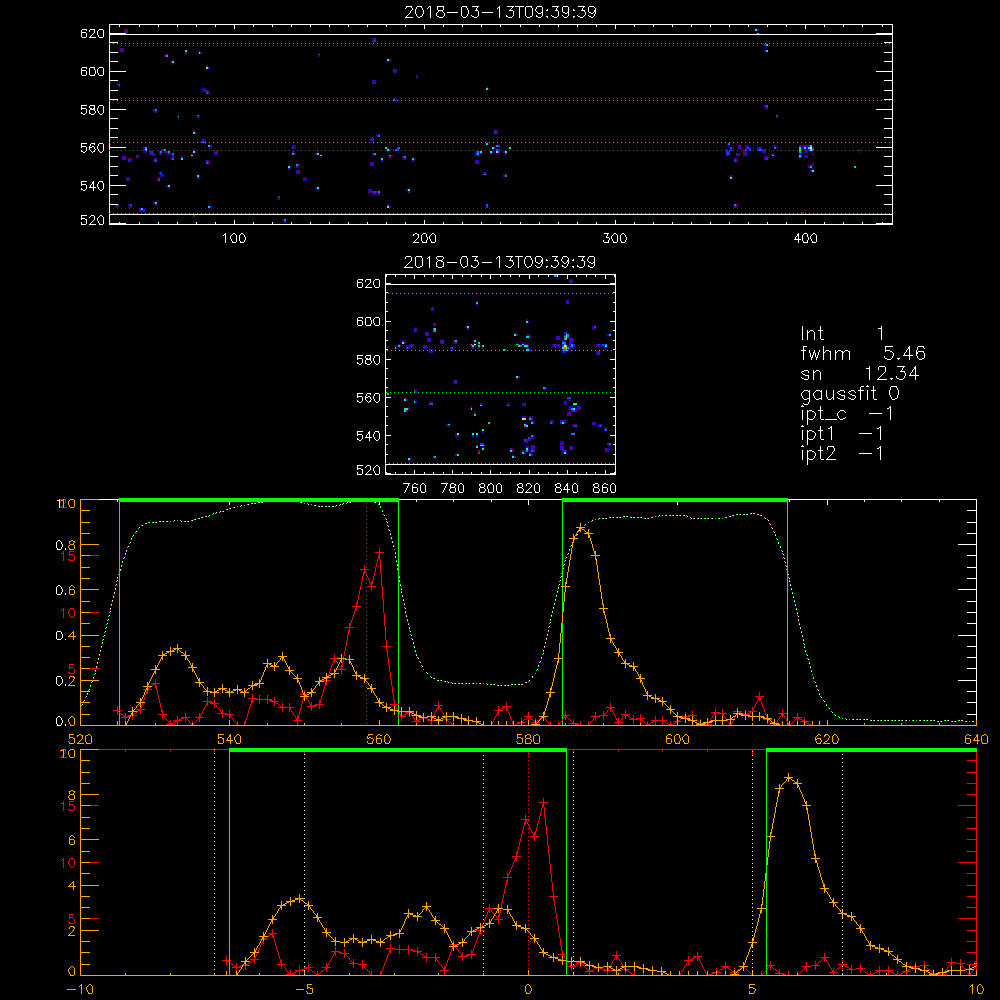Click the 400 x-axis label of top image

point(805,239)
